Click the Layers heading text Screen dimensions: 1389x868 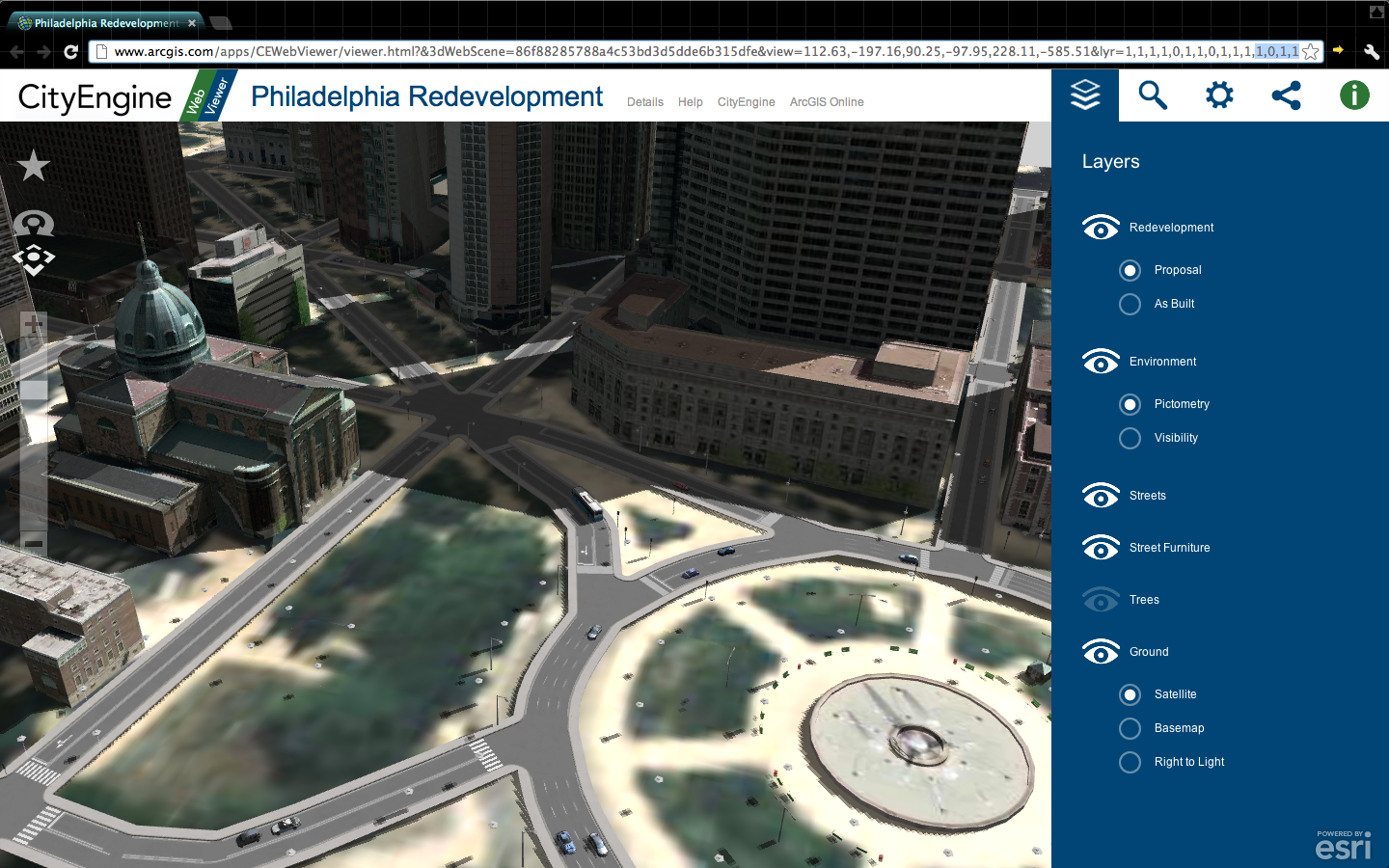[x=1111, y=162]
